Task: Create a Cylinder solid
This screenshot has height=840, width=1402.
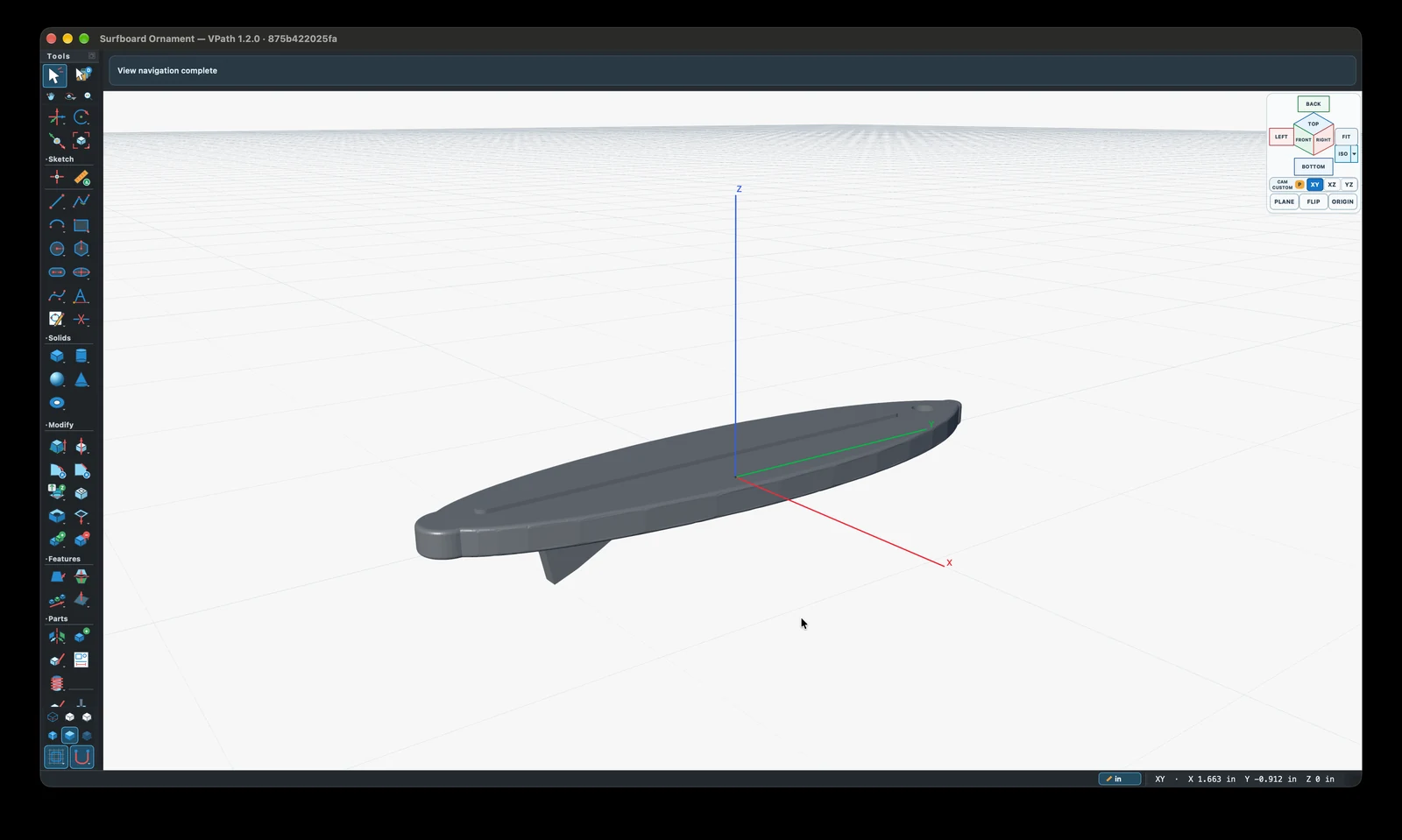Action: point(81,356)
